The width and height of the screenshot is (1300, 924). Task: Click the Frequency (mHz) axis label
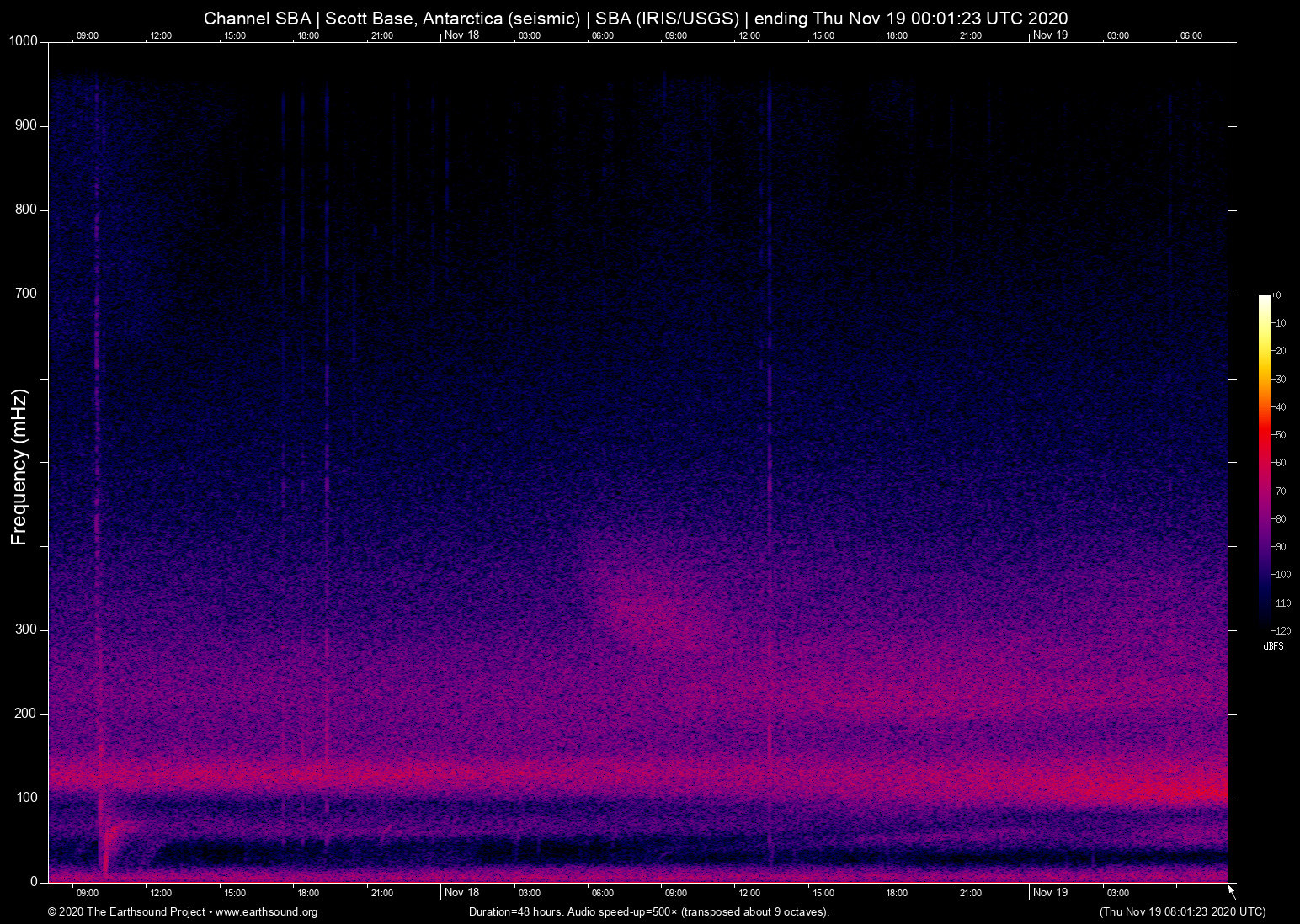(x=19, y=467)
